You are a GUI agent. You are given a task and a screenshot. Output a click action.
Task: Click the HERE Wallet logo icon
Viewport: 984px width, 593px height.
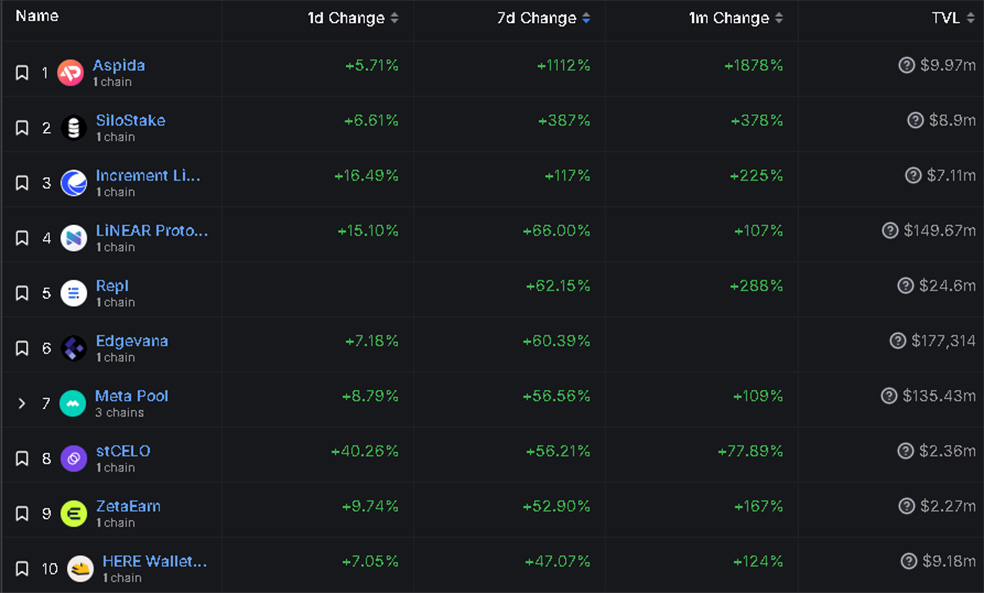(x=80, y=569)
